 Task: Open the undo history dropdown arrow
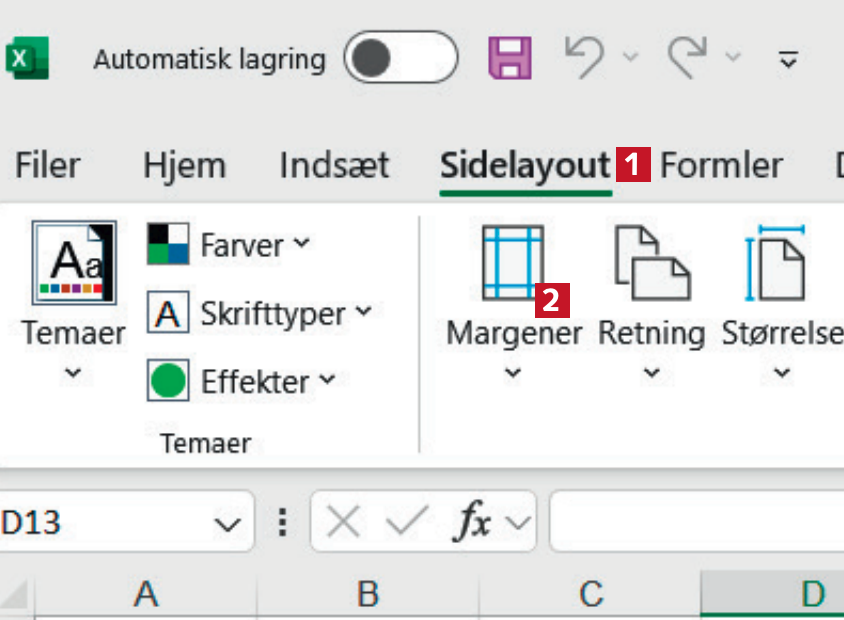click(630, 58)
